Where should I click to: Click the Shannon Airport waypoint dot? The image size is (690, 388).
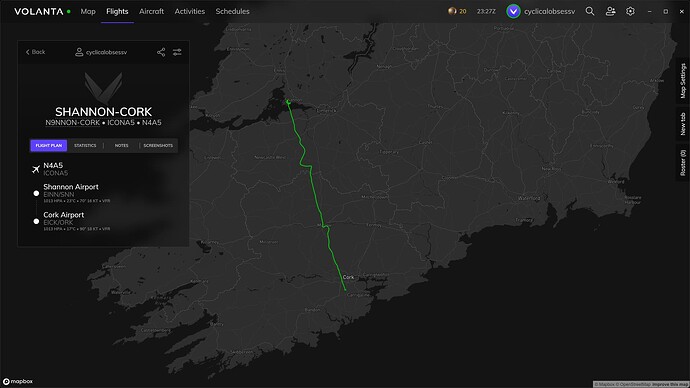pos(36,193)
